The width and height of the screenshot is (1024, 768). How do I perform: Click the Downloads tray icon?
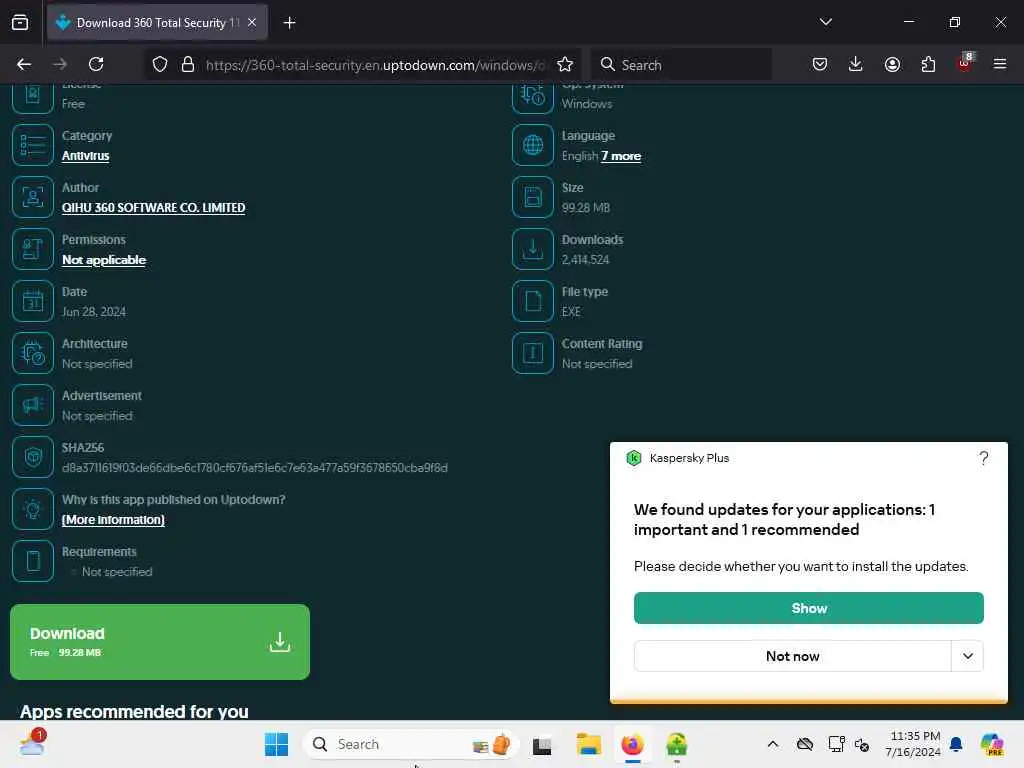point(533,249)
